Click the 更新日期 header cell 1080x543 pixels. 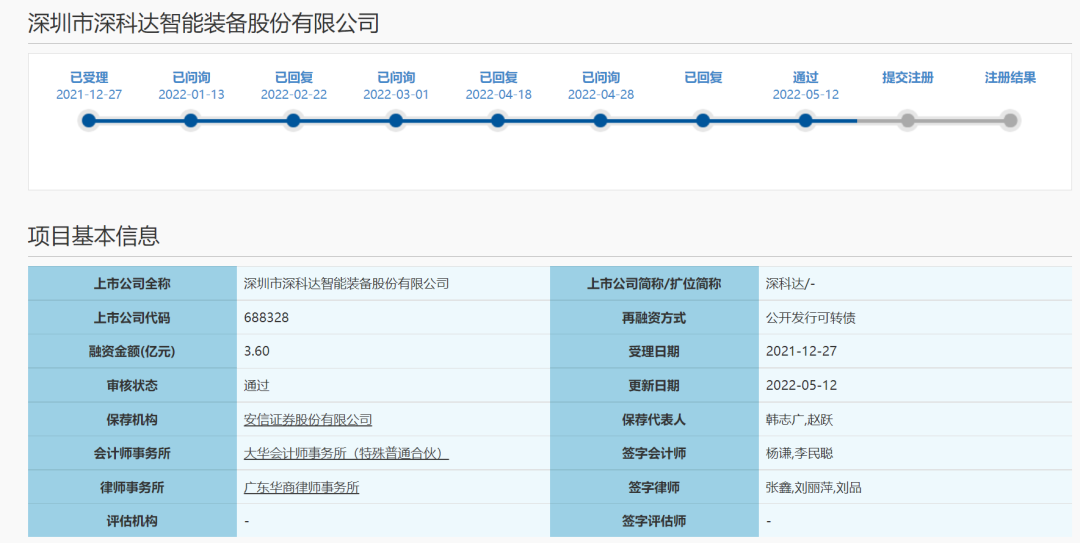click(654, 385)
